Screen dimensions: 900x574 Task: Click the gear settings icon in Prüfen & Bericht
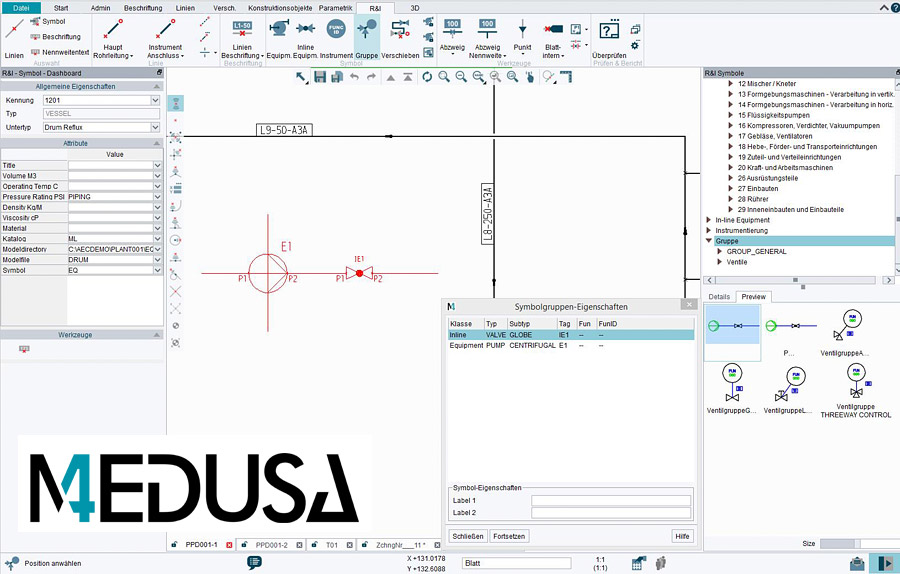pos(635,45)
